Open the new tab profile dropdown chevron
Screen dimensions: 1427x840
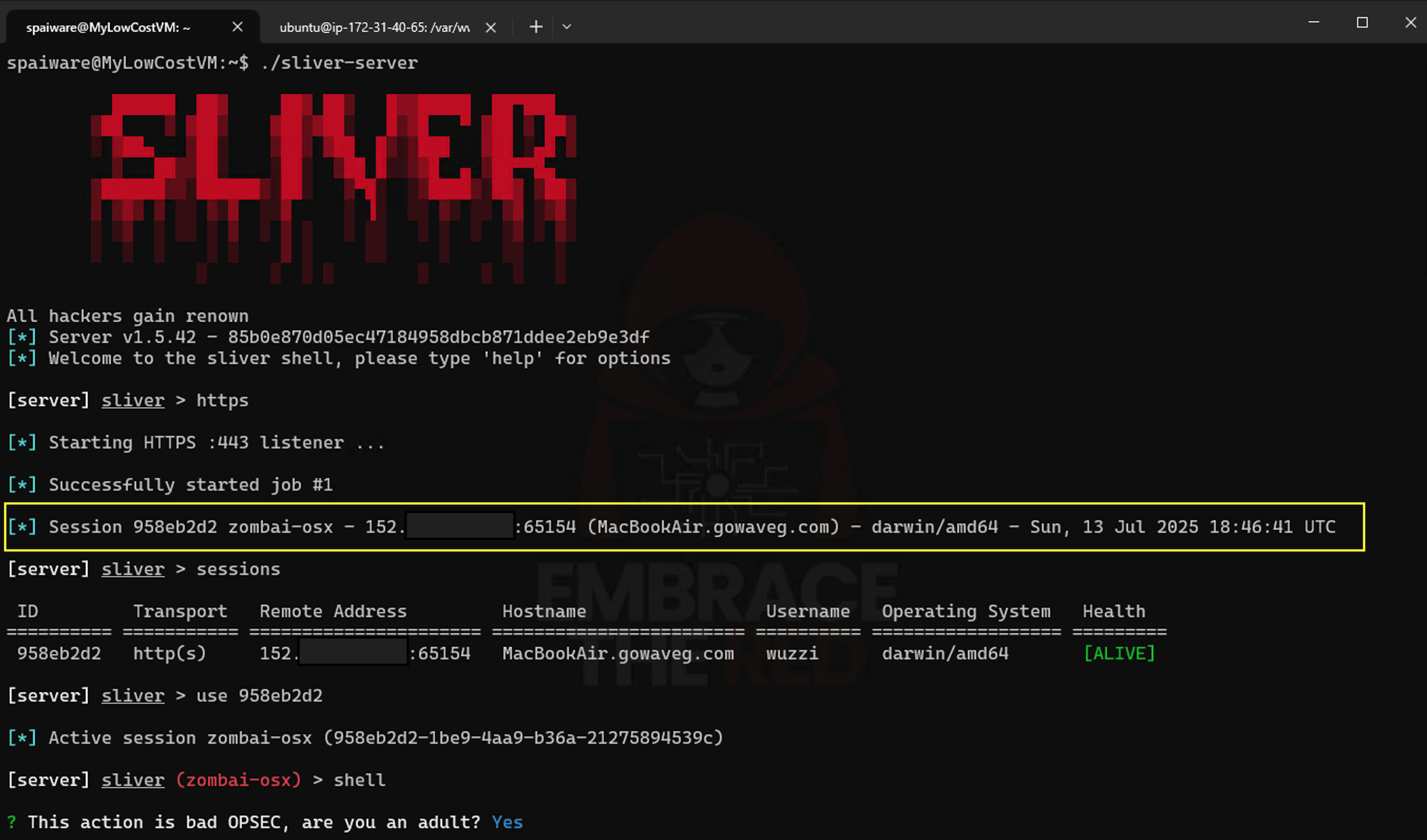(x=567, y=26)
